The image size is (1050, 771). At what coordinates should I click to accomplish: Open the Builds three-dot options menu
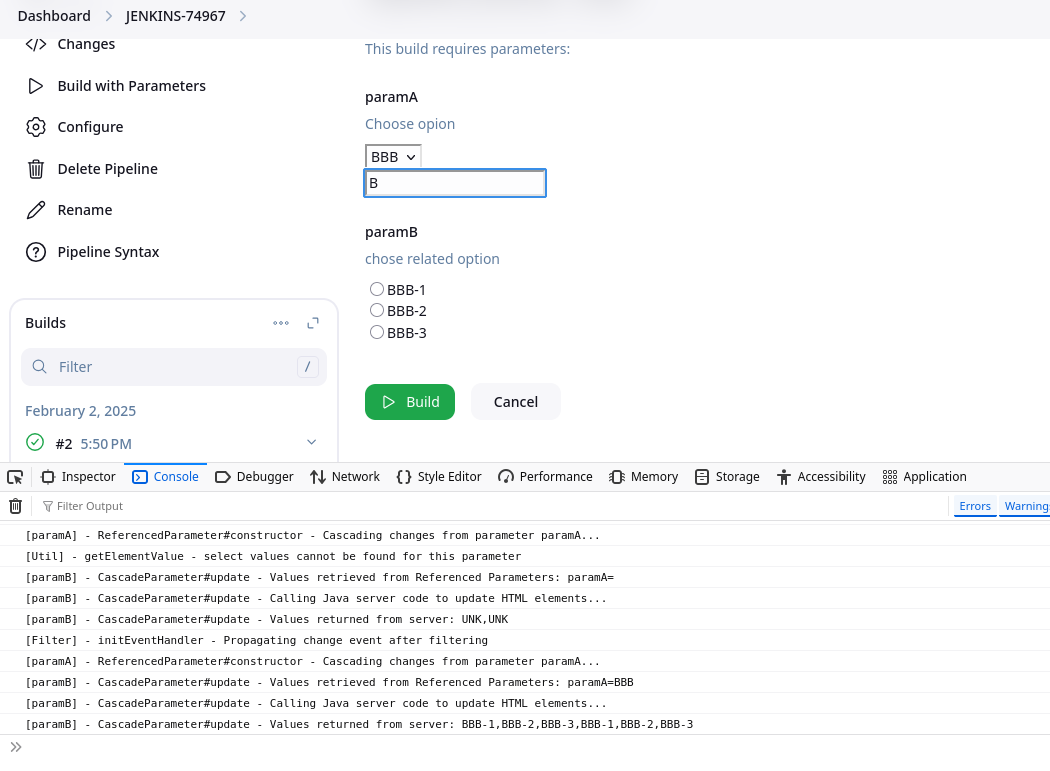[281, 323]
